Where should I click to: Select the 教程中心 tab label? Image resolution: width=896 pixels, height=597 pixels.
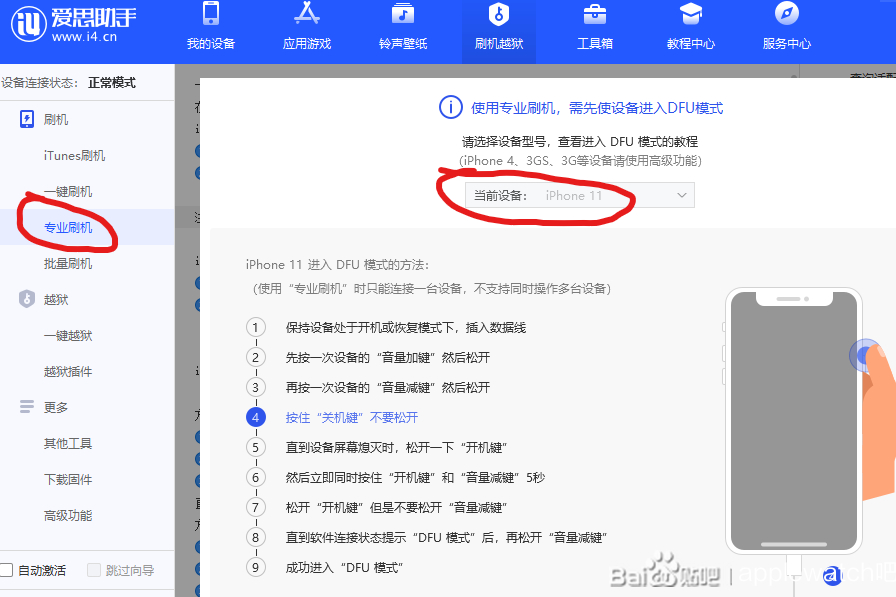tap(691, 43)
